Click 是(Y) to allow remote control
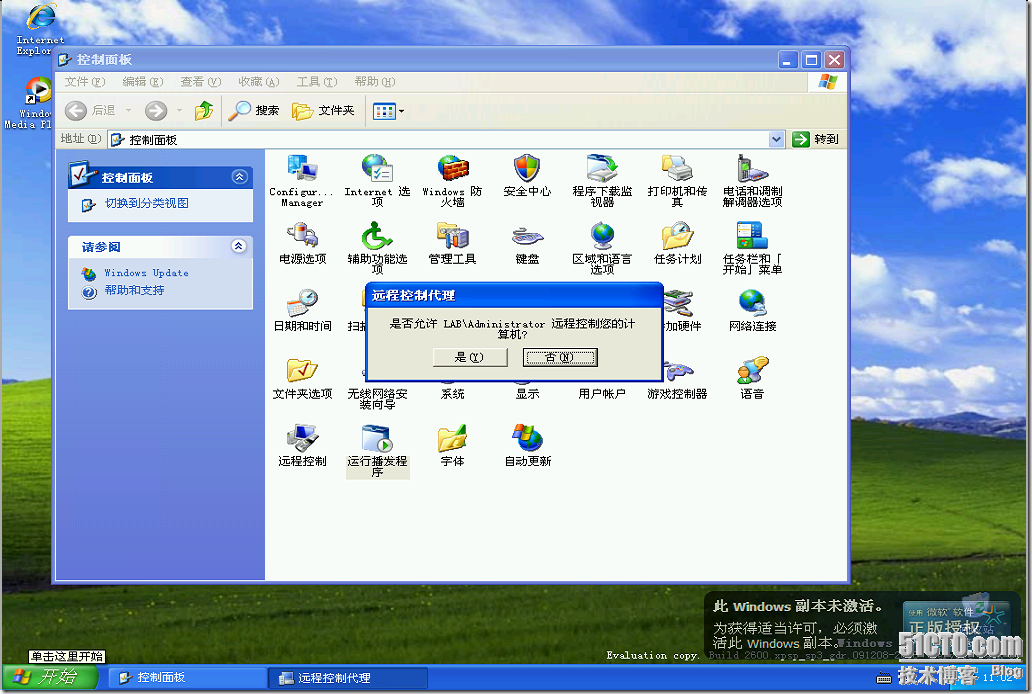1032x694 pixels. click(470, 357)
